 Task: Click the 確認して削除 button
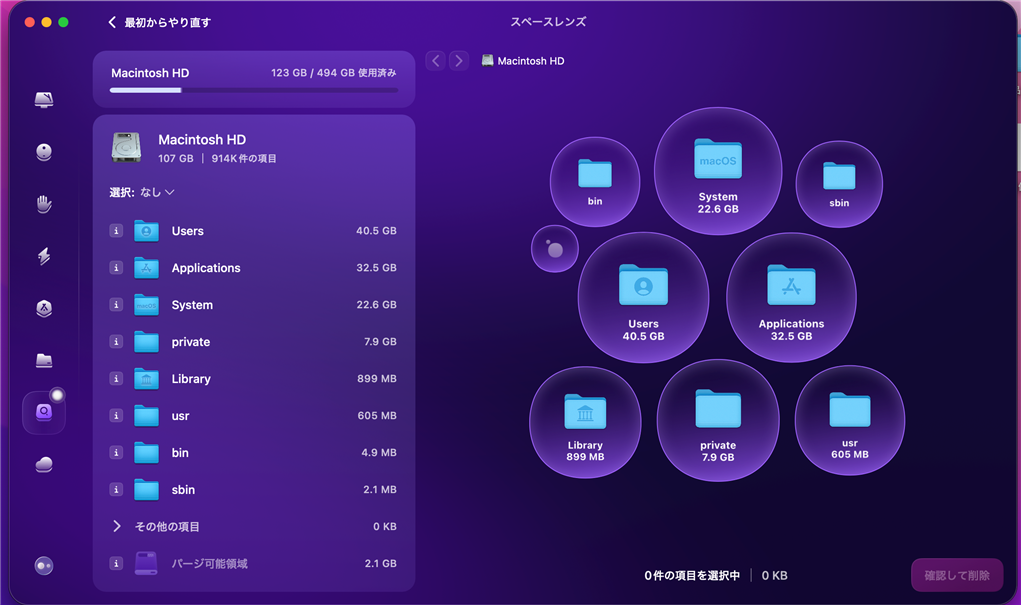coord(957,575)
